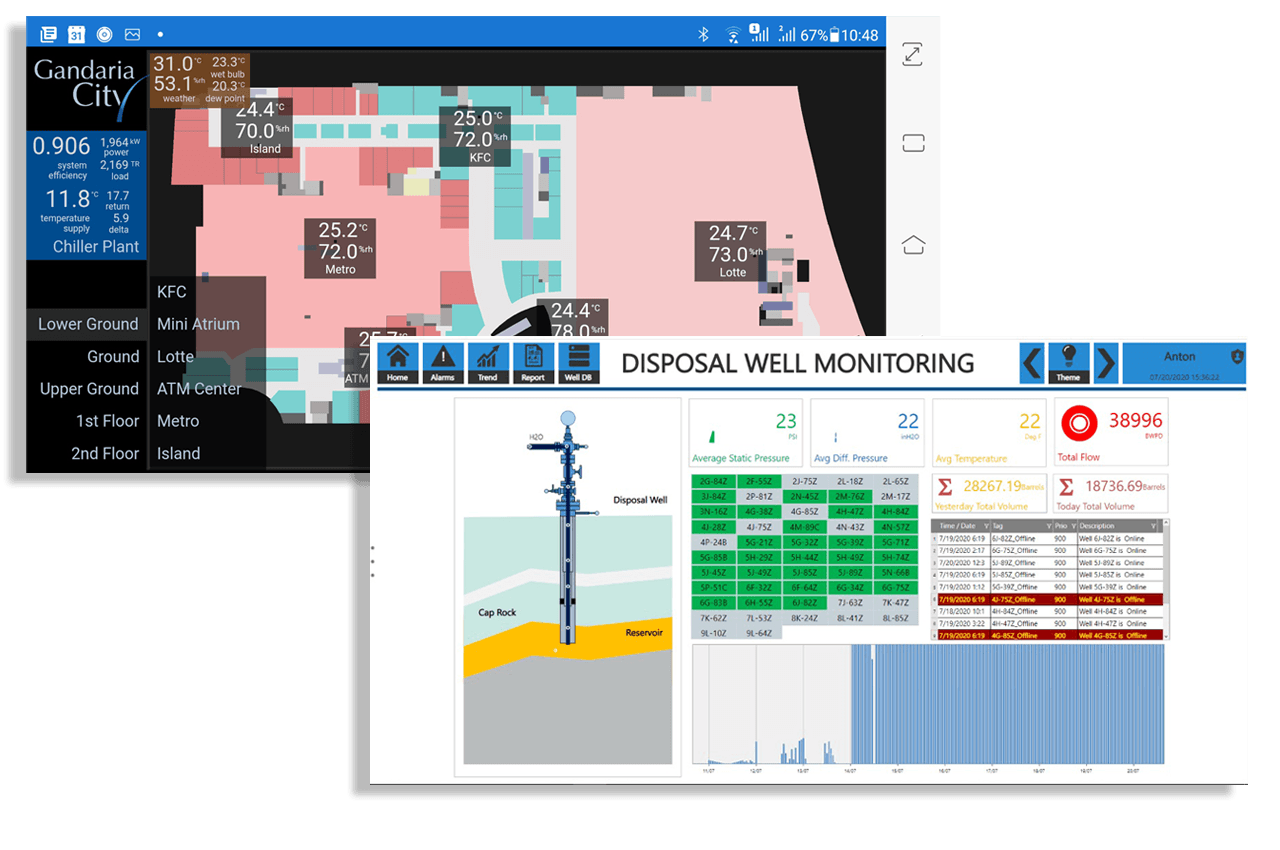Click the Average Static Pressure gauge icon
Screen dimensions: 1280x850
pyautogui.click(x=712, y=436)
